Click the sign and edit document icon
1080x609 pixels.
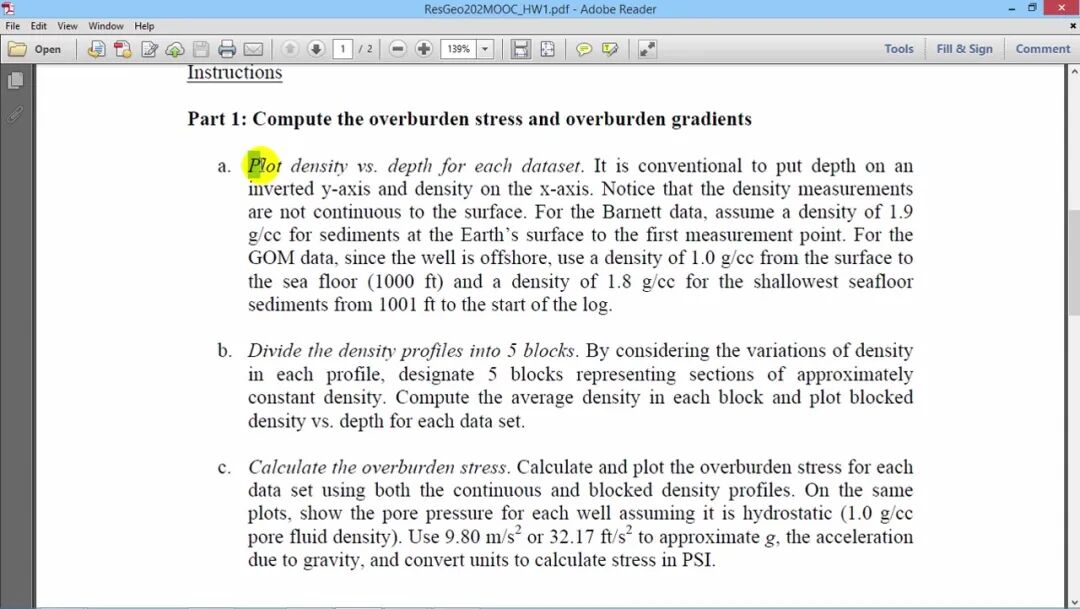tap(149, 49)
